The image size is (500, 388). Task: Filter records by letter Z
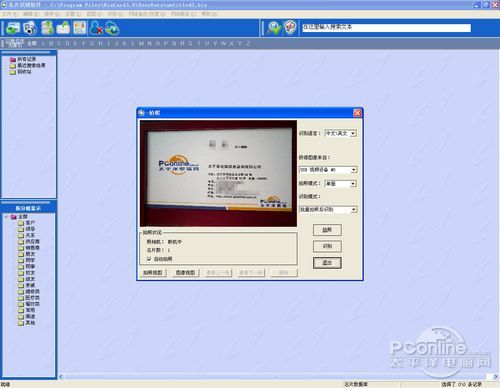[x=248, y=43]
